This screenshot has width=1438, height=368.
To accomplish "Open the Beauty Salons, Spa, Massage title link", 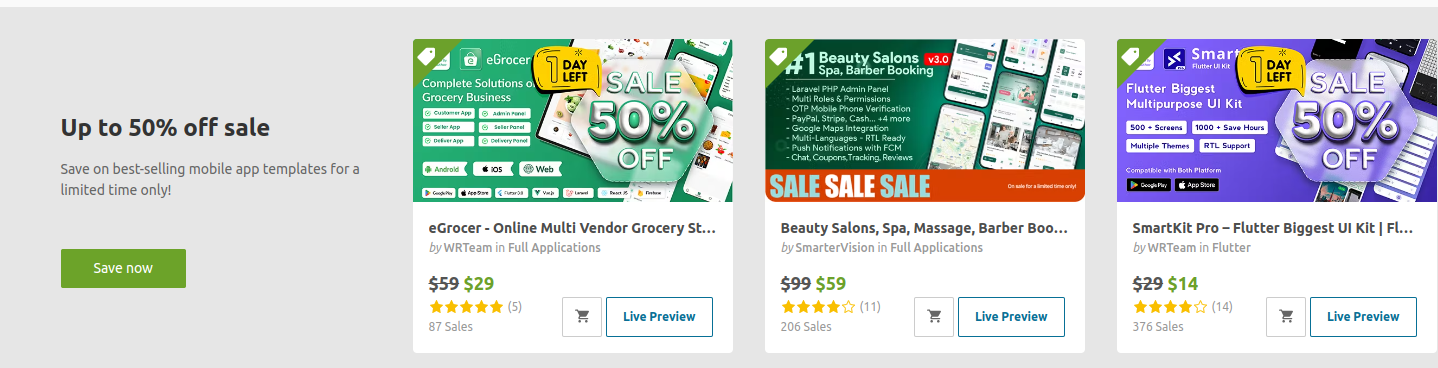I will [924, 228].
